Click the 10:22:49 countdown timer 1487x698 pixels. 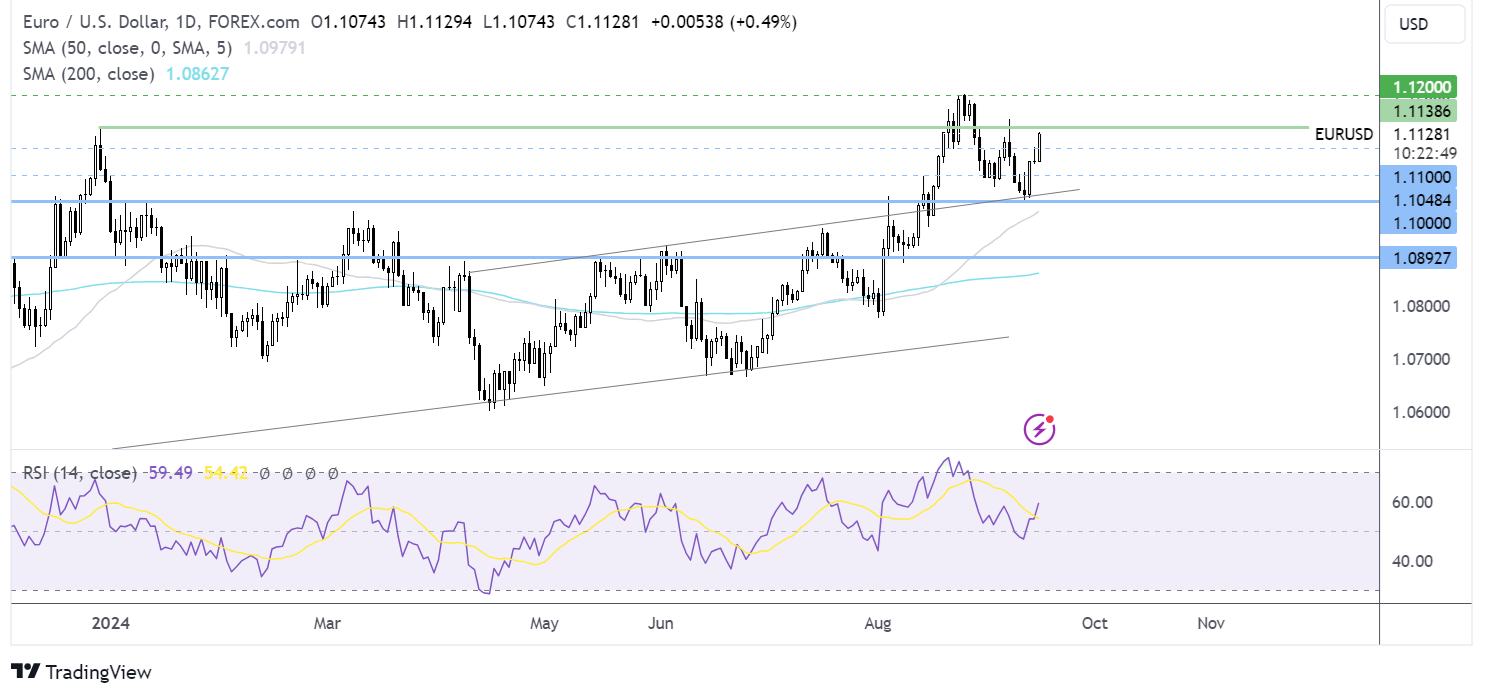coord(1427,152)
